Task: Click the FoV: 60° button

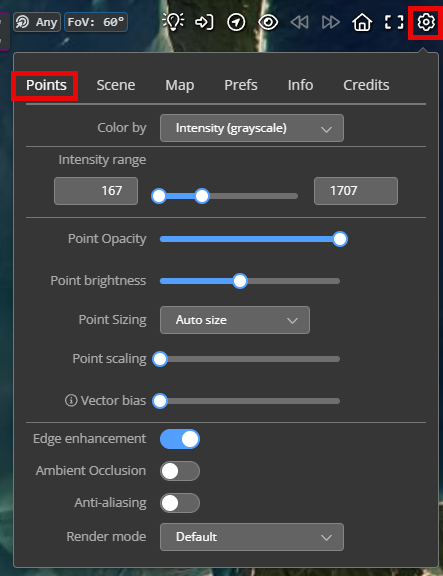Action: click(x=96, y=22)
